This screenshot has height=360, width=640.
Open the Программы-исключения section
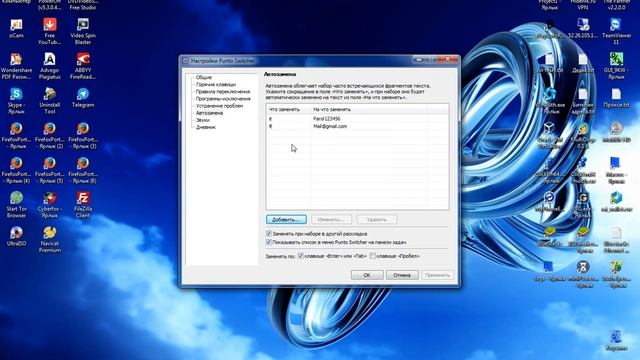coord(223,99)
